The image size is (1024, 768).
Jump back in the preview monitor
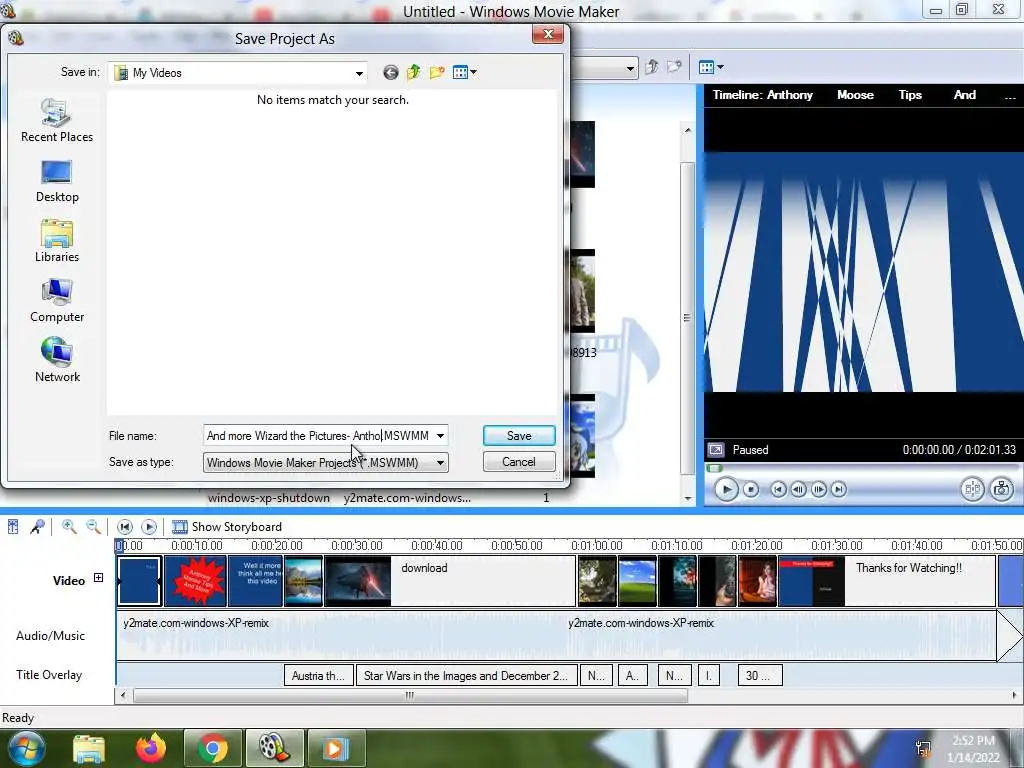pos(778,489)
